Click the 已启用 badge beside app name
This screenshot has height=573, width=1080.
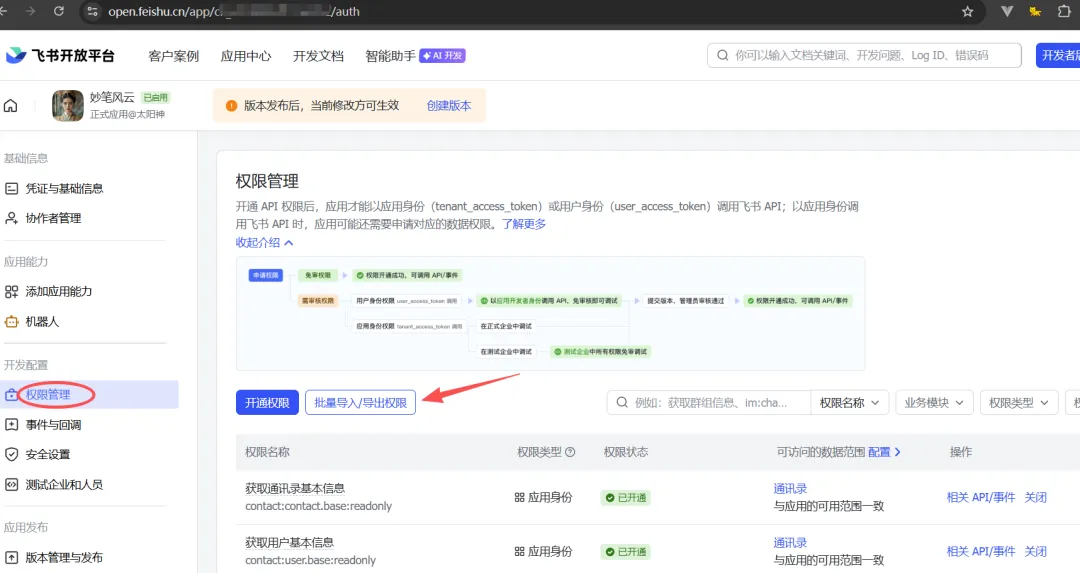pos(156,97)
